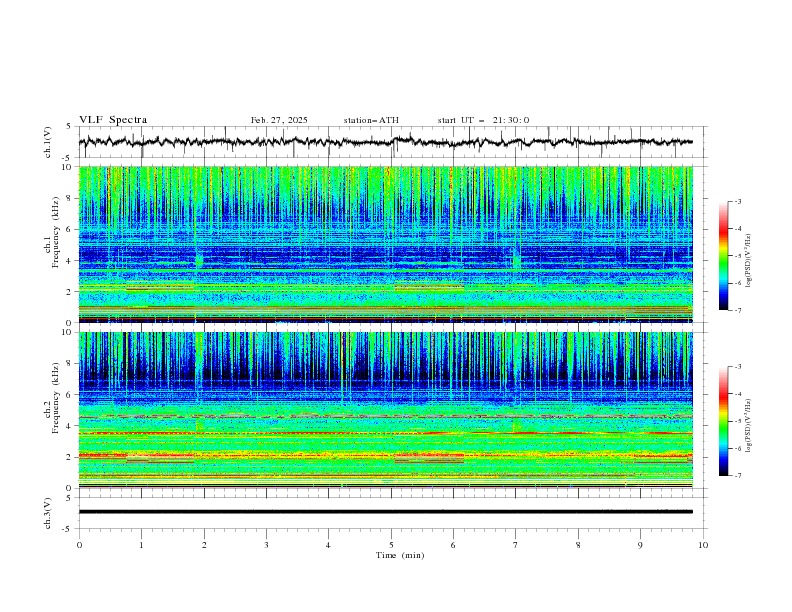Click the ch.2 spectrogram color scale bar

(723, 421)
